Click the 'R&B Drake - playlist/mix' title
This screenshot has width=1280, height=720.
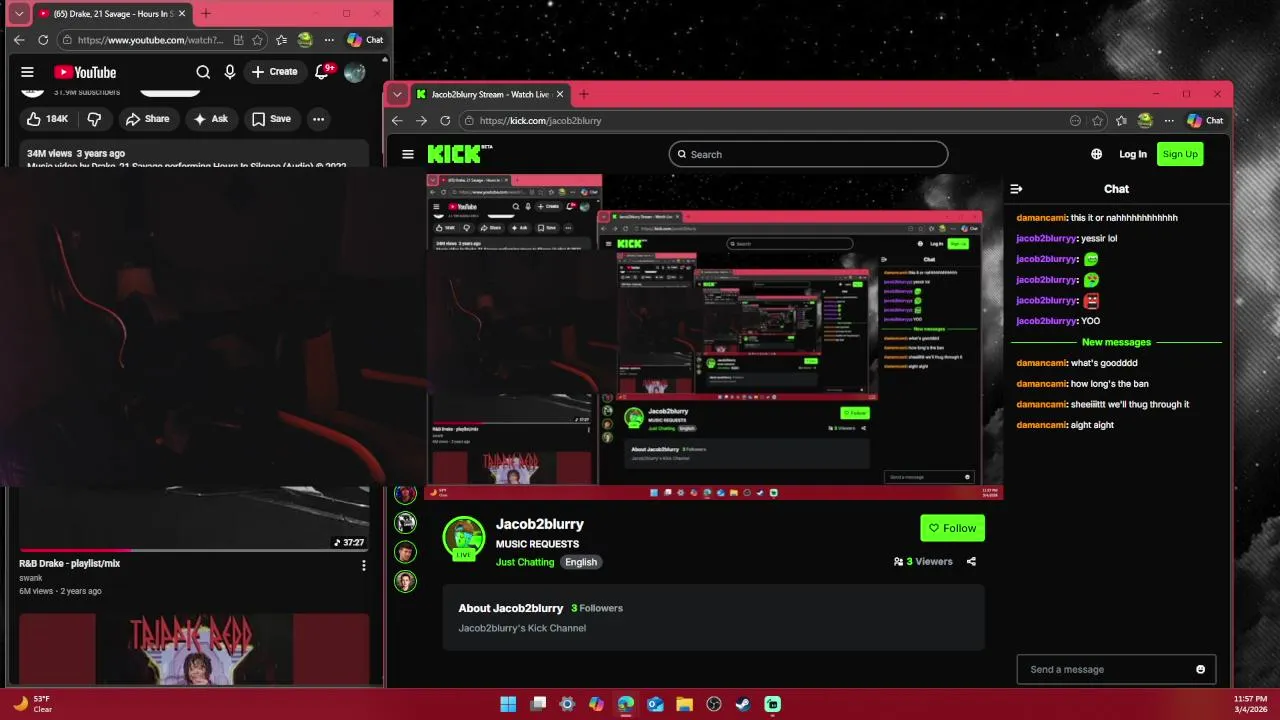pos(70,564)
